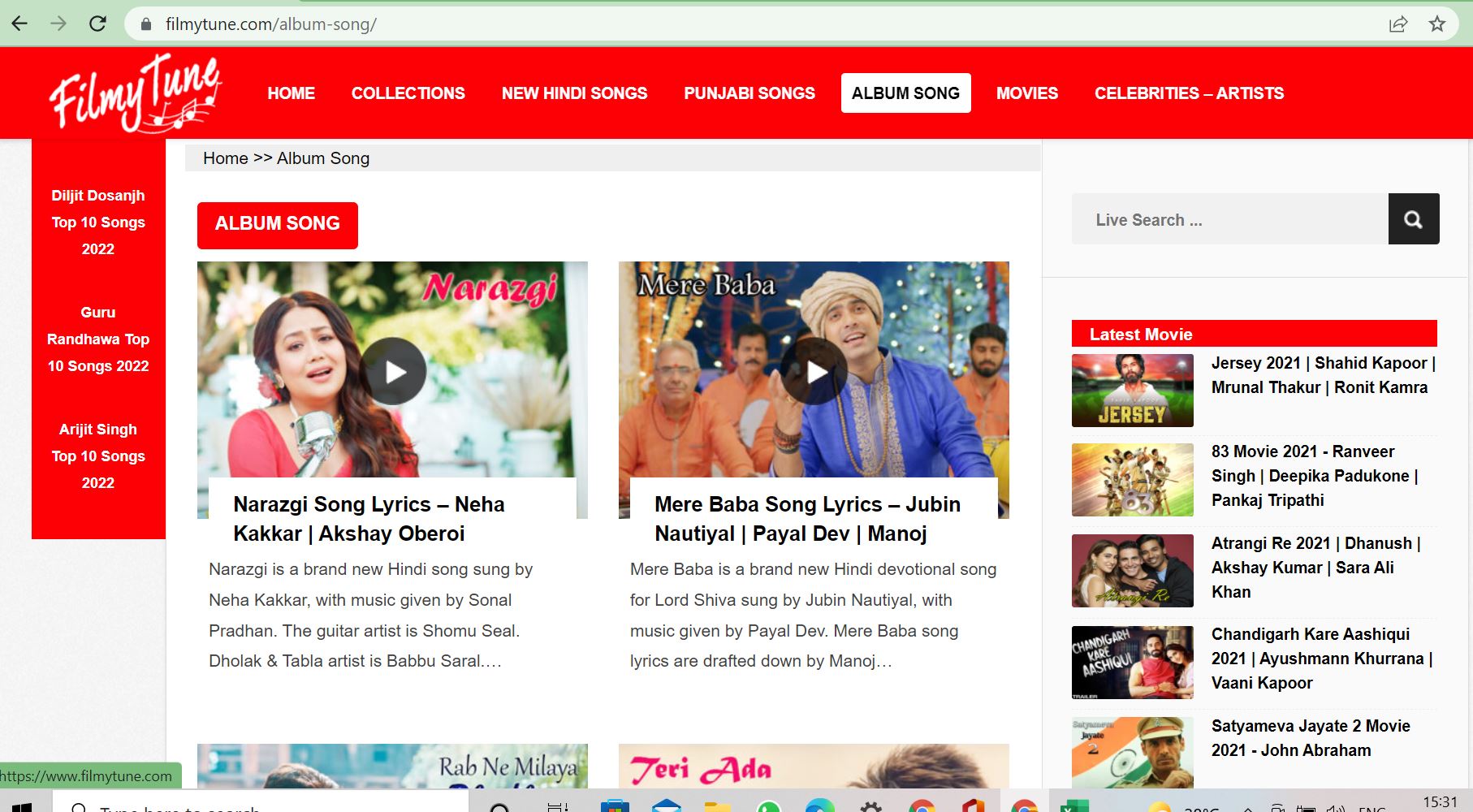1473x812 pixels.
Task: Open CELEBRITIES – ARTISTS menu item
Action: [1190, 93]
